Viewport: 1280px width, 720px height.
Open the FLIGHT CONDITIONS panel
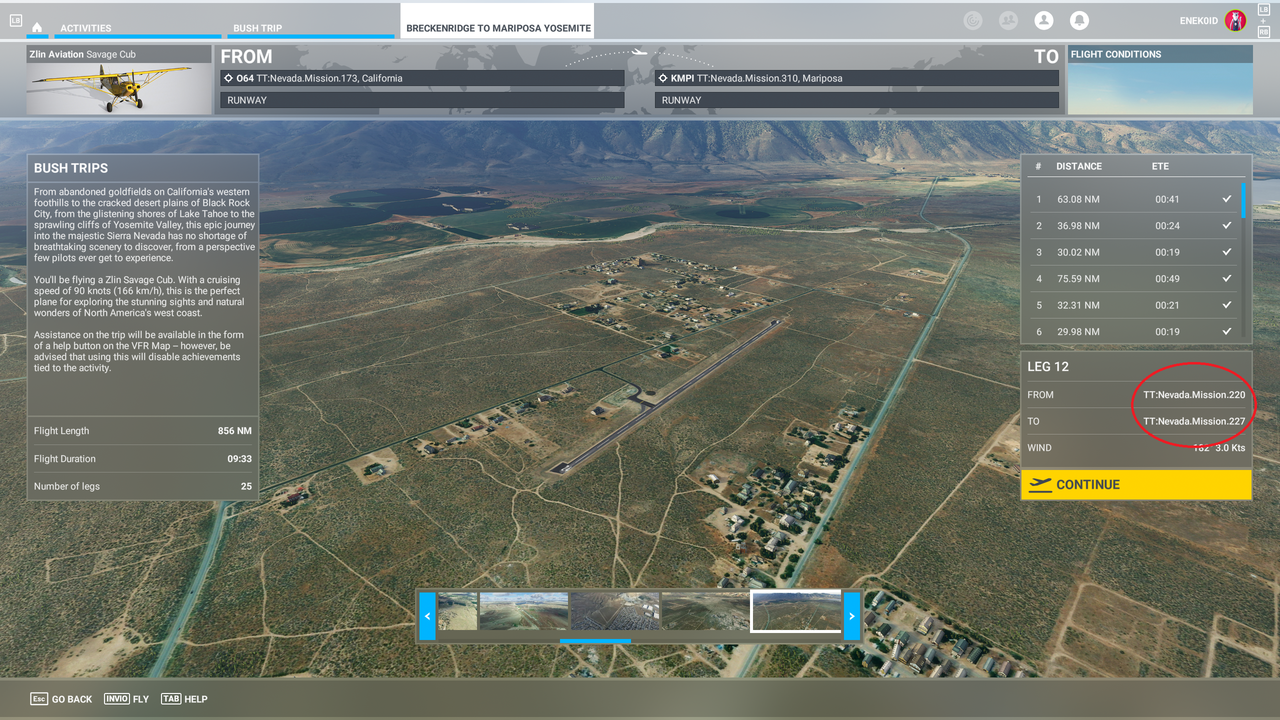(x=1160, y=80)
